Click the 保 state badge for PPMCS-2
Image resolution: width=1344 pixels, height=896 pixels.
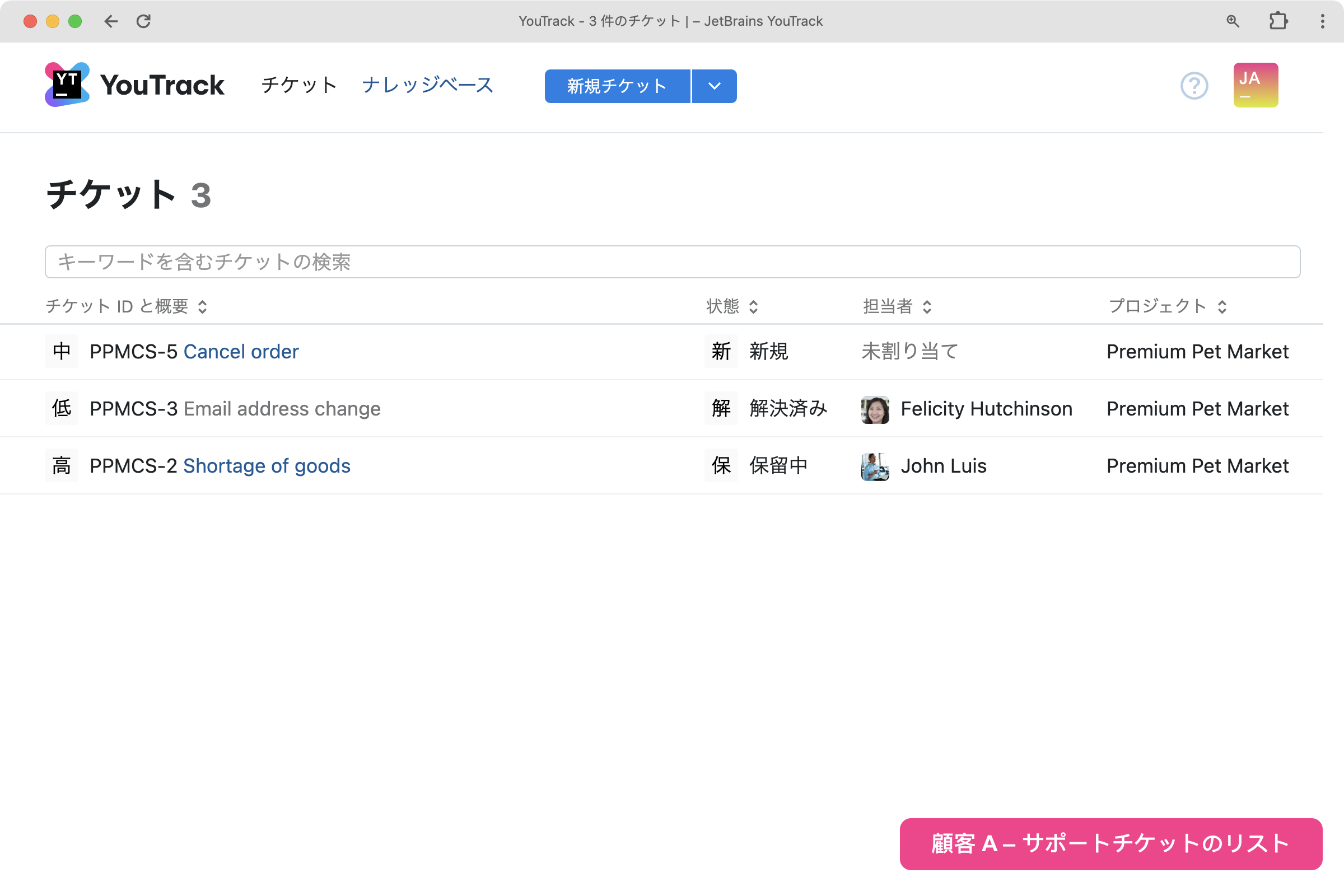click(x=721, y=466)
